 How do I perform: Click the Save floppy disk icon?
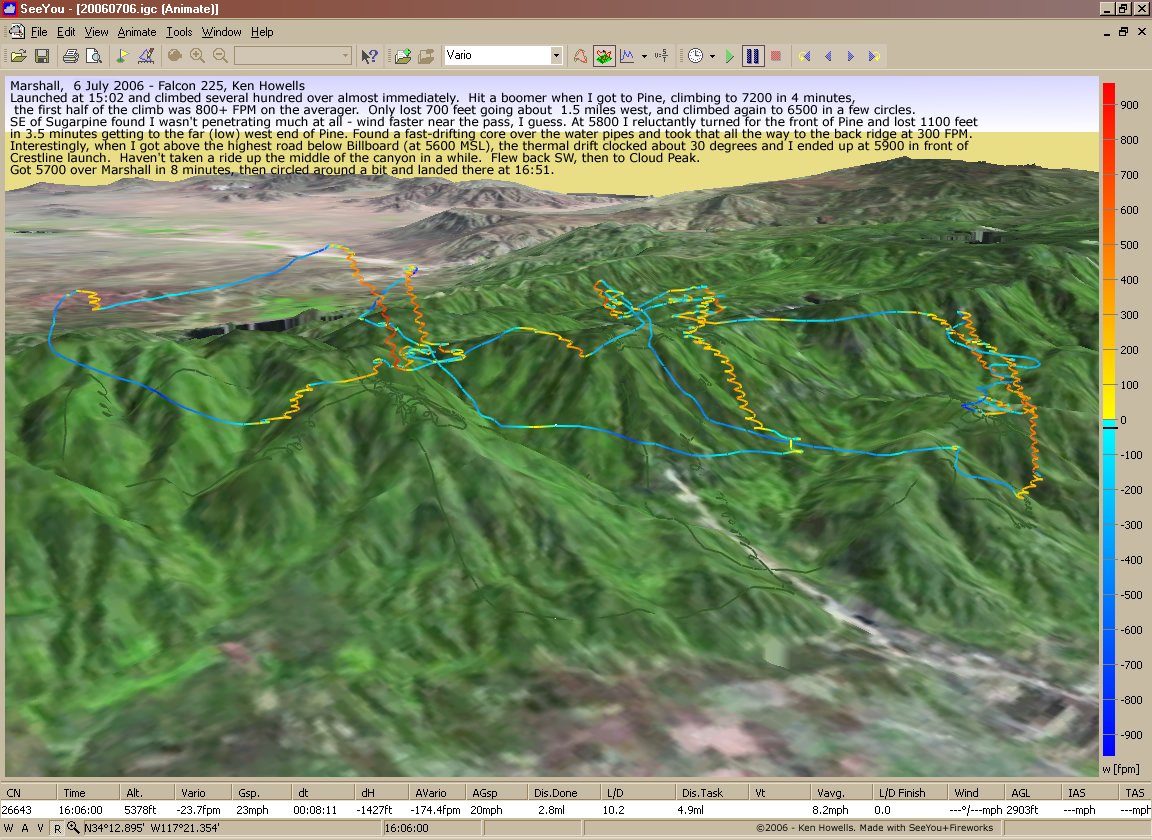coord(42,56)
